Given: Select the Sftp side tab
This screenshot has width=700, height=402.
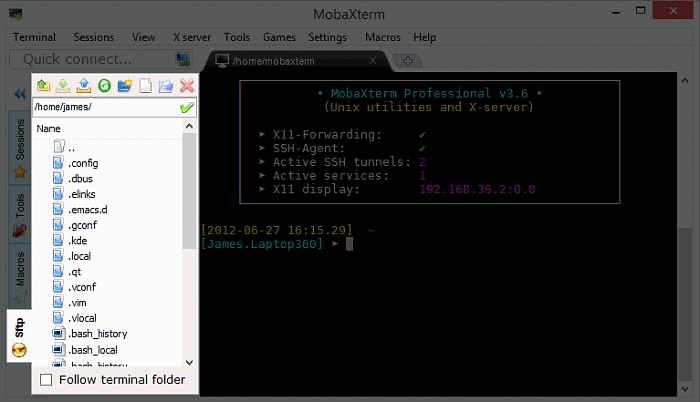Looking at the screenshot, I should pos(19,335).
